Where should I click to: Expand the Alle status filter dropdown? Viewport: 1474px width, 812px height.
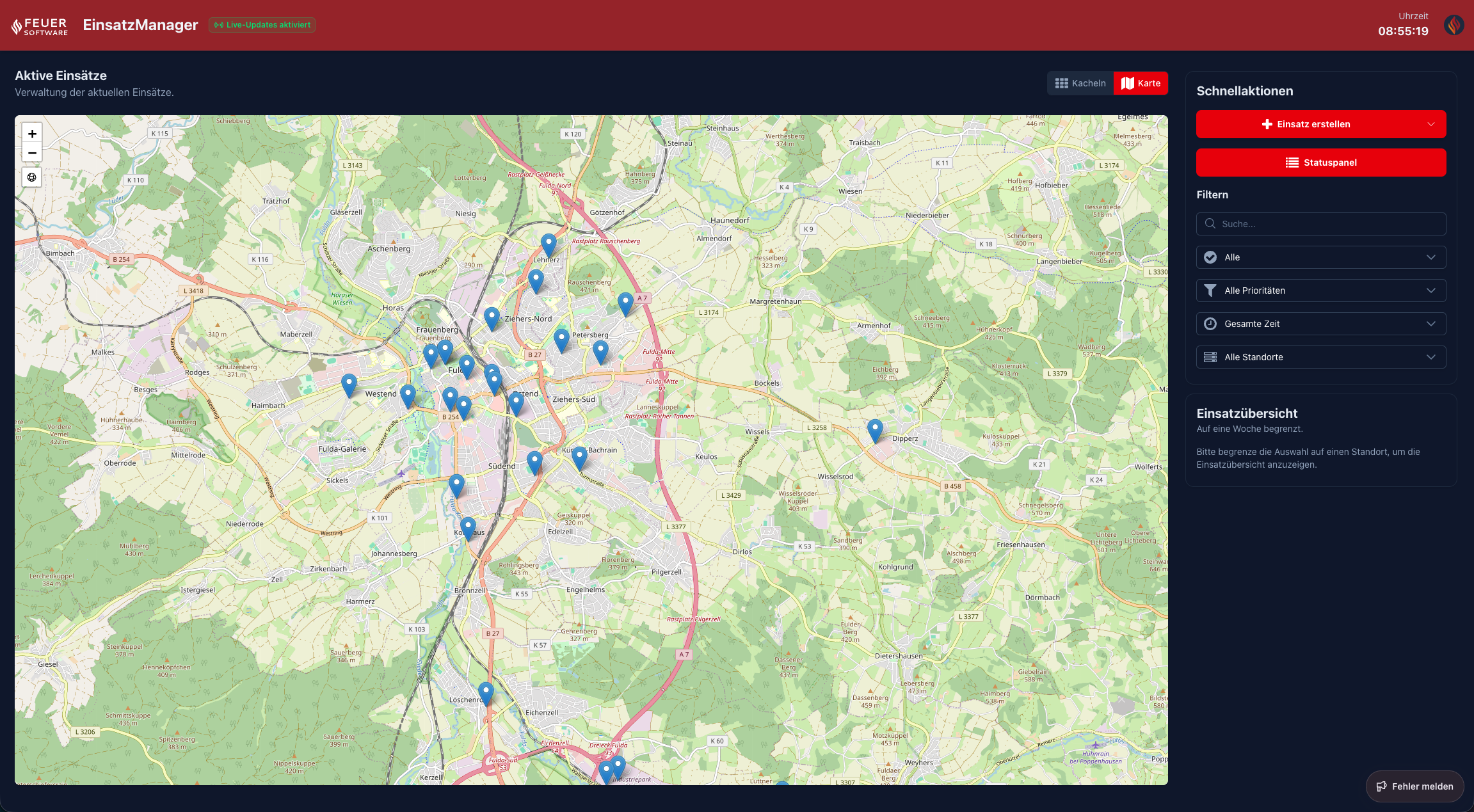[x=1320, y=257]
